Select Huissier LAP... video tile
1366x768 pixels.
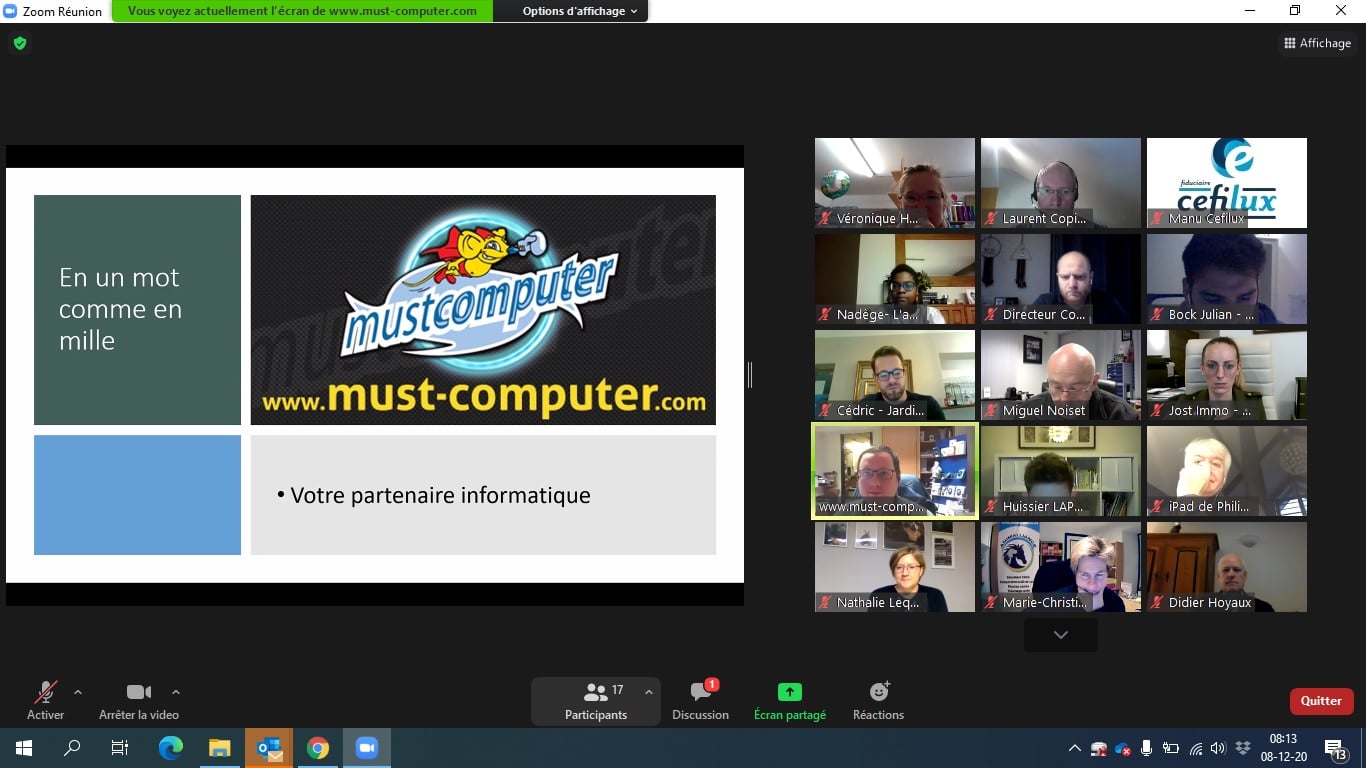pos(1061,471)
